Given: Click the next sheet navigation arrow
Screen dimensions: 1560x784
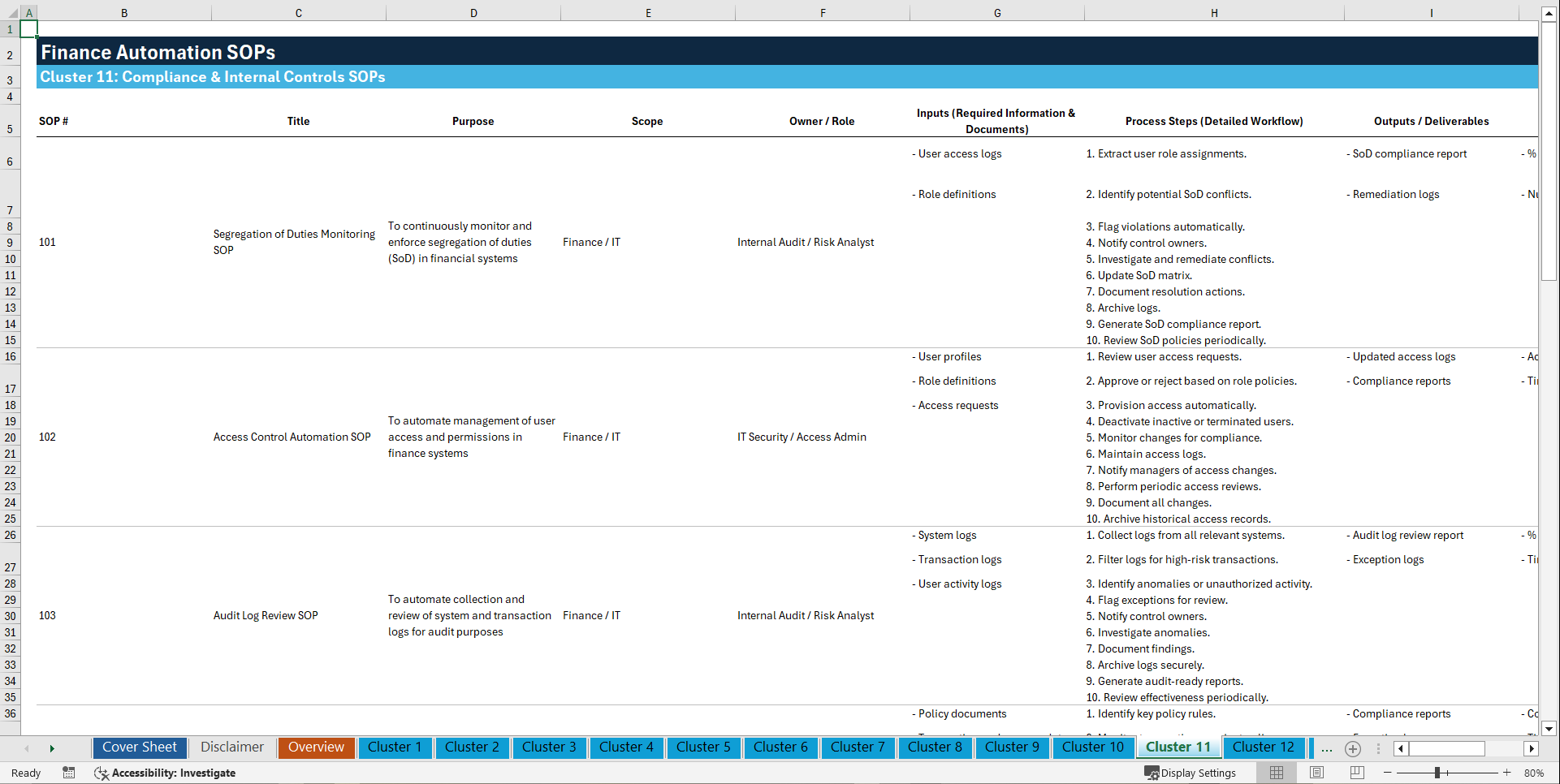Looking at the screenshot, I should 52,748.
